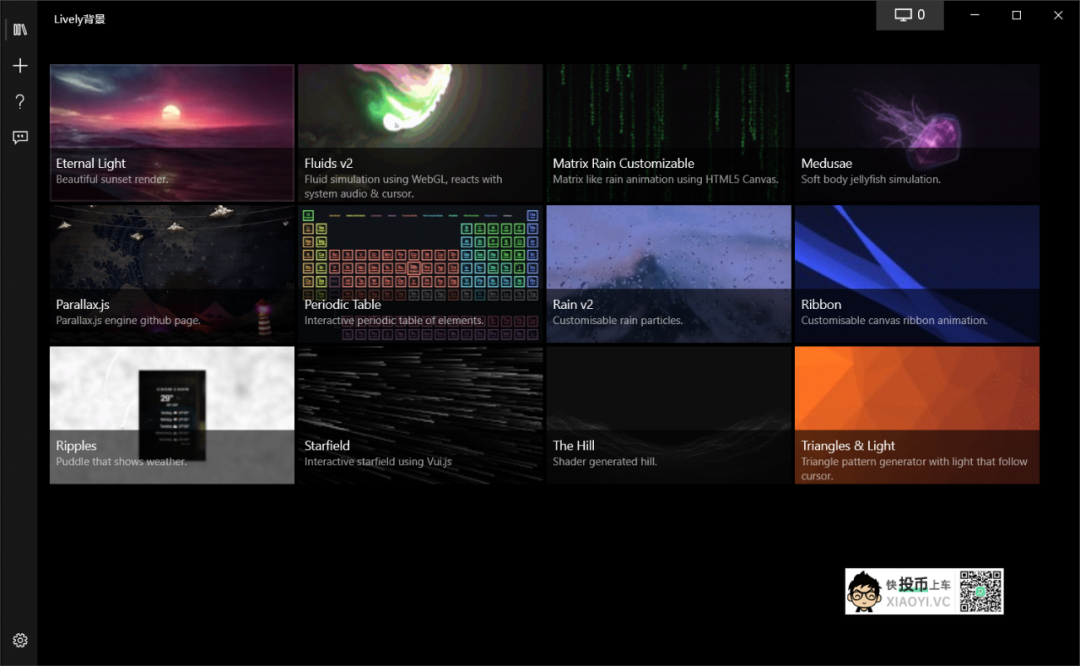Open the Library icon in sidebar

coord(20,30)
